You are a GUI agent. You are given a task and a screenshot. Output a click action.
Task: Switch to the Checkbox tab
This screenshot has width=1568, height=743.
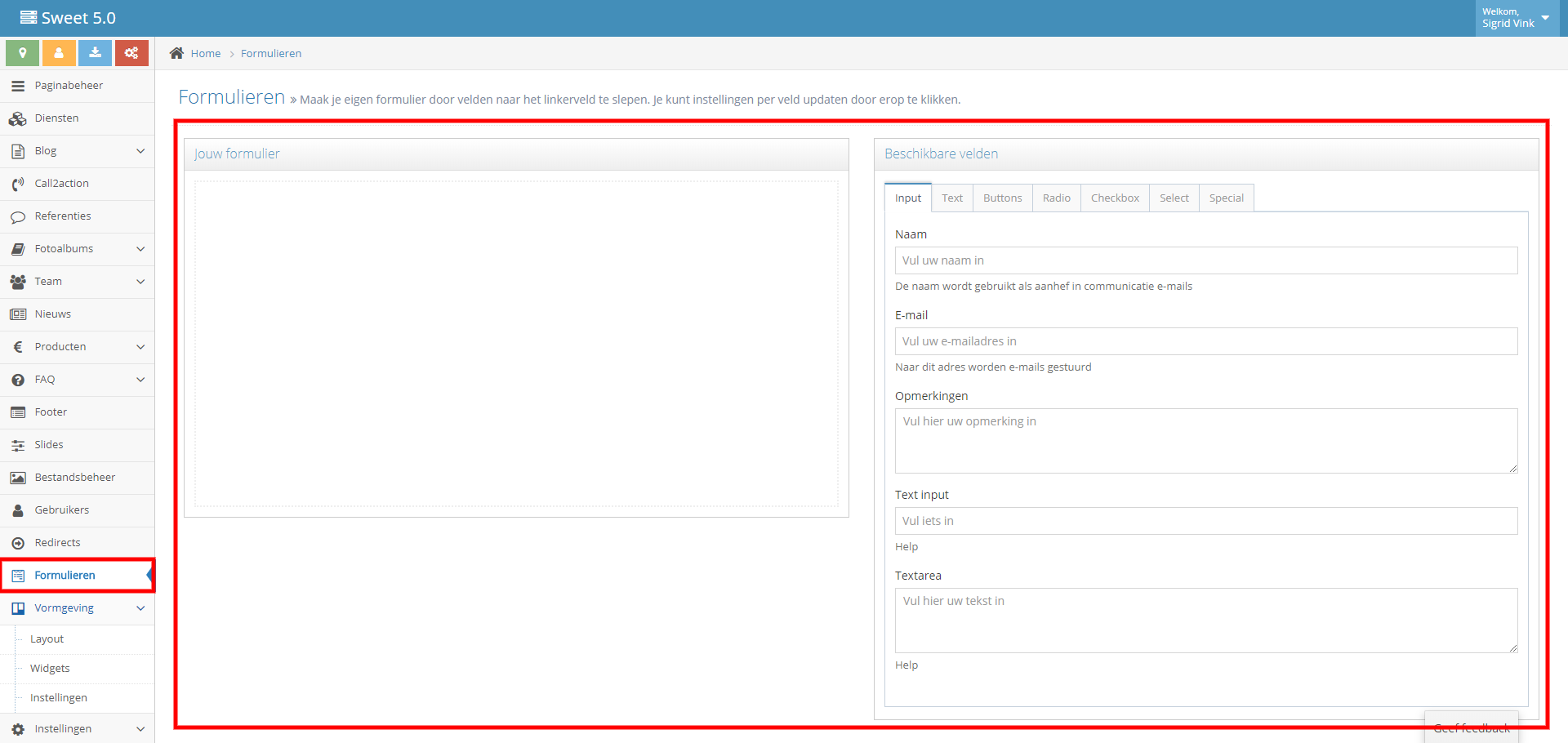pos(1115,198)
